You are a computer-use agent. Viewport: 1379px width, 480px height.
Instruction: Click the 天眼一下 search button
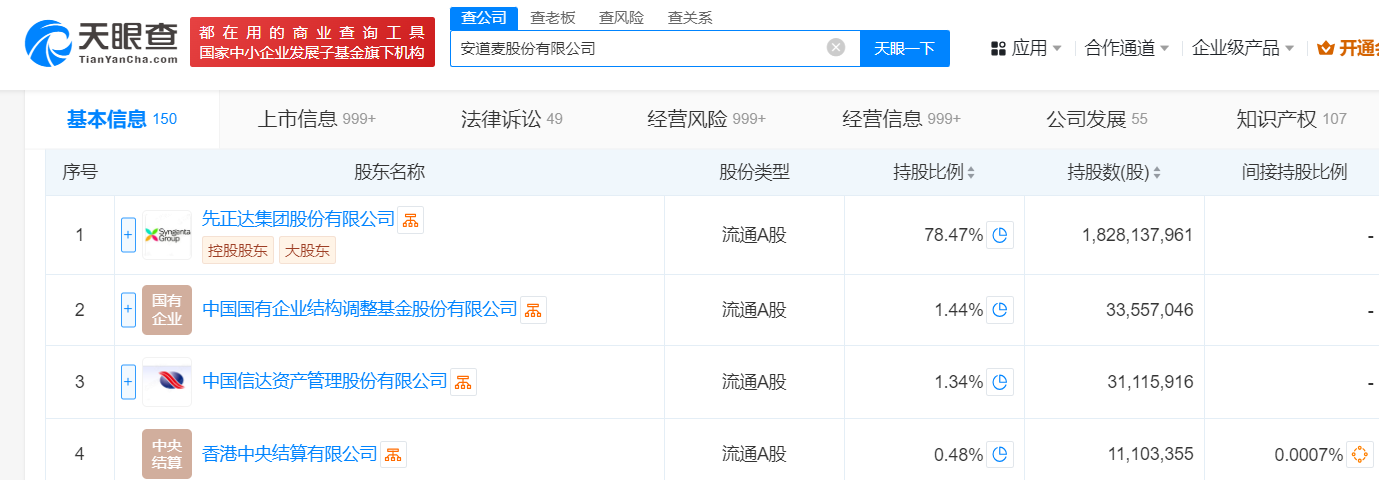905,48
